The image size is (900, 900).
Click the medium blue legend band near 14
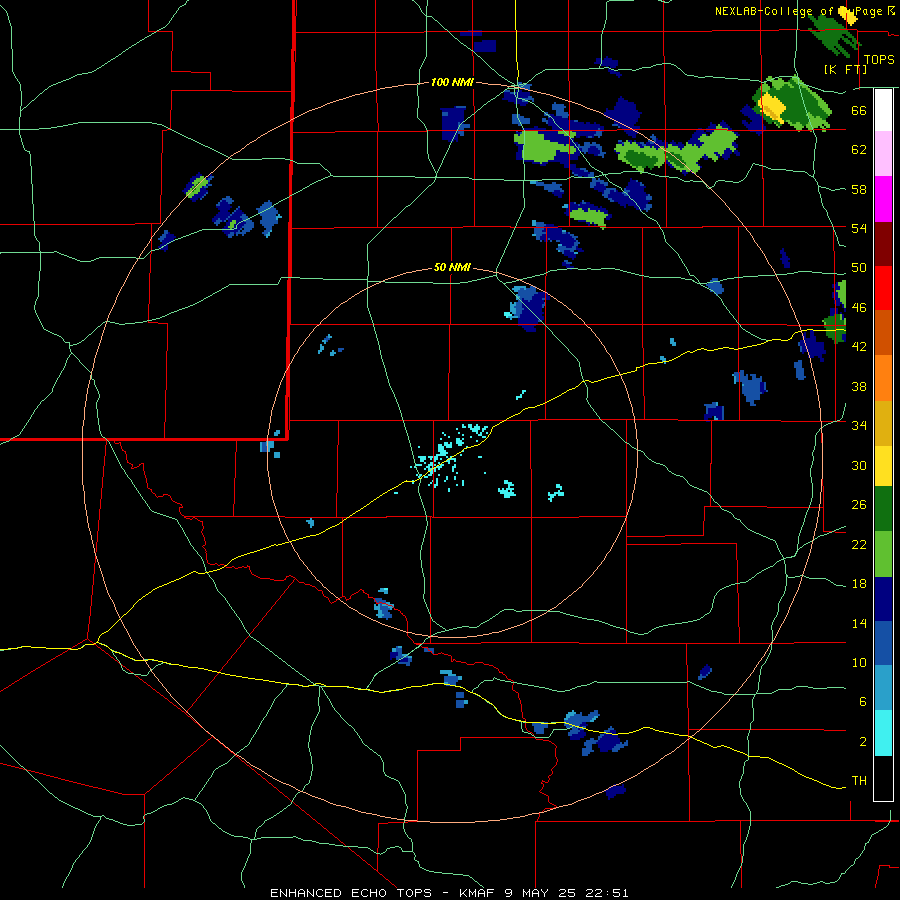tap(883, 643)
